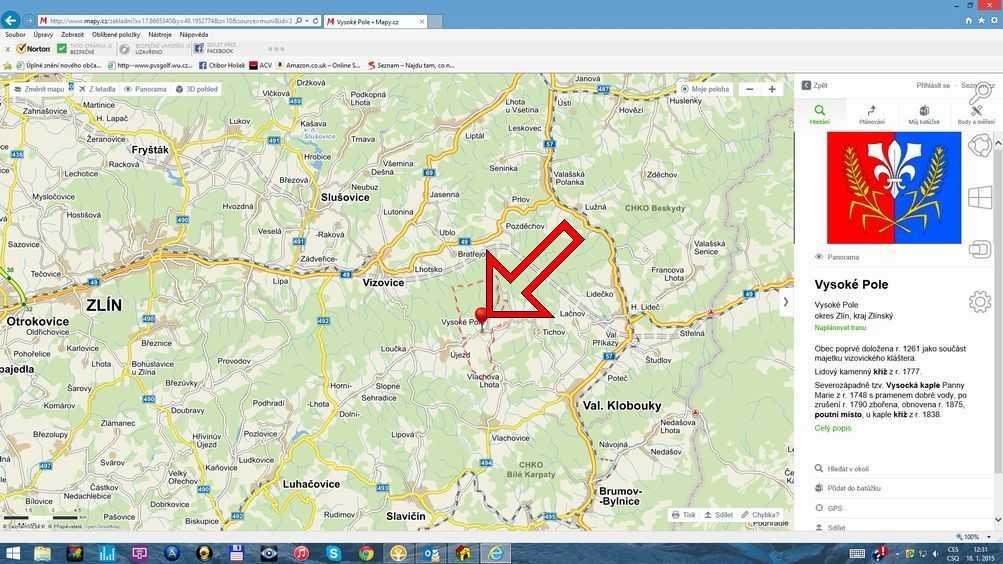Open the Windows Start button
This screenshot has height=564, width=1003.
pos(12,553)
